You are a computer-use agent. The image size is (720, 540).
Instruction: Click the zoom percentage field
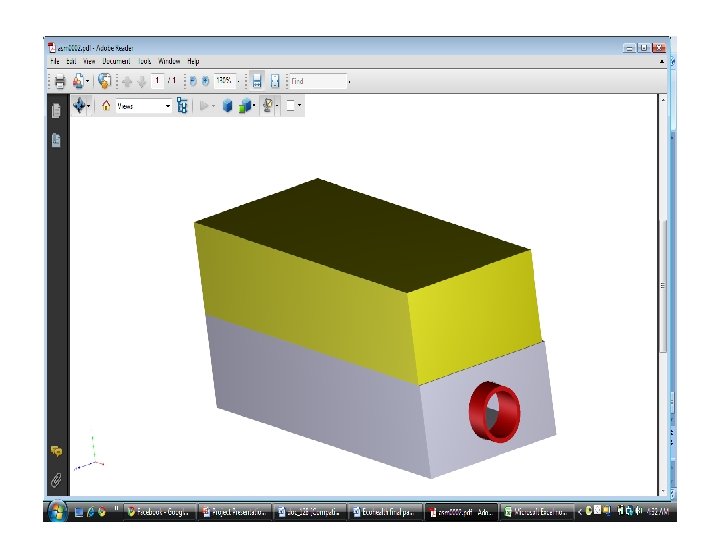[224, 81]
